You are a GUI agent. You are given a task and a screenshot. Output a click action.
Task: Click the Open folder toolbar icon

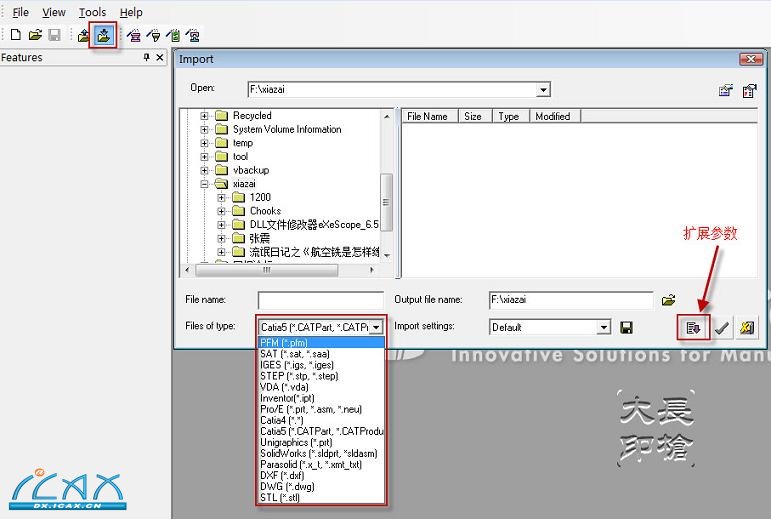35,35
